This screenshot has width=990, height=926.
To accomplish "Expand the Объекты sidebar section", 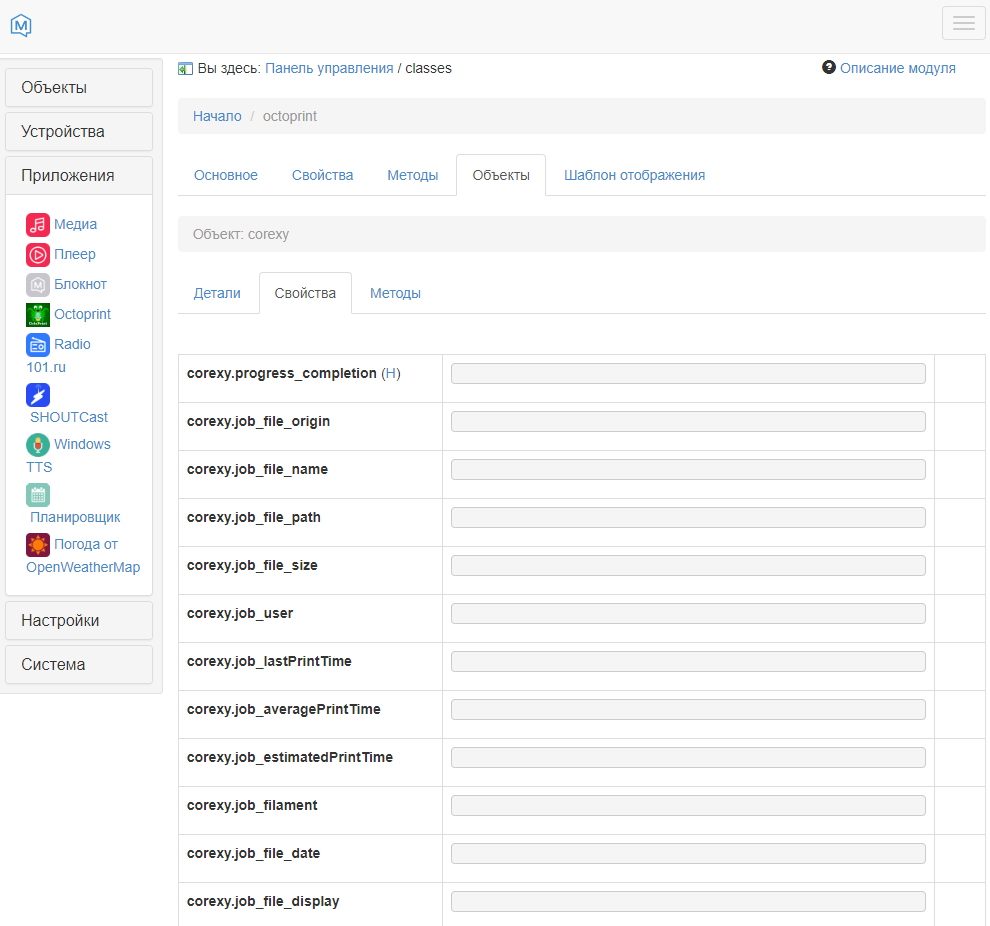I will click(79, 88).
